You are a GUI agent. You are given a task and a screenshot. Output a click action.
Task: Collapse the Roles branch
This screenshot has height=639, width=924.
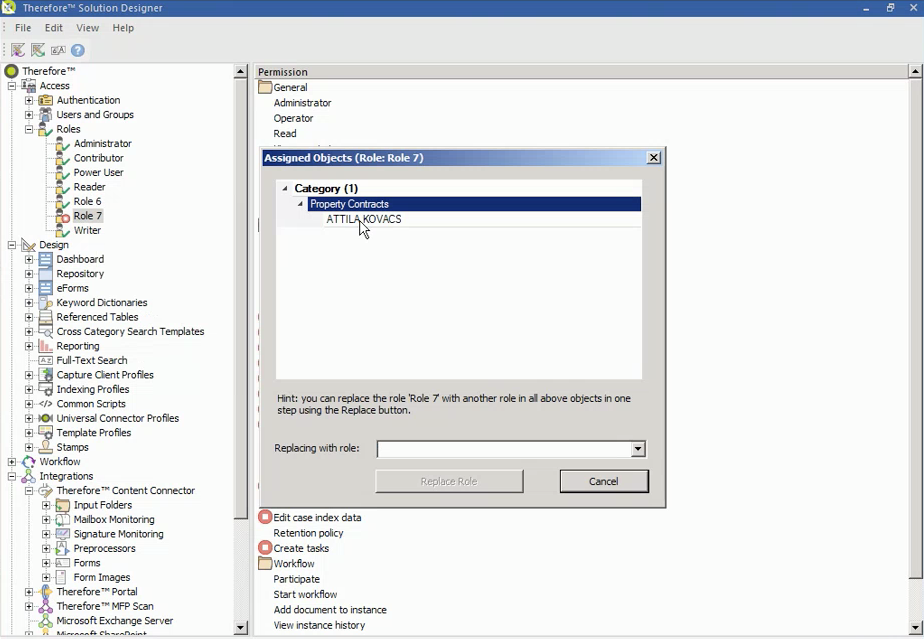point(30,128)
